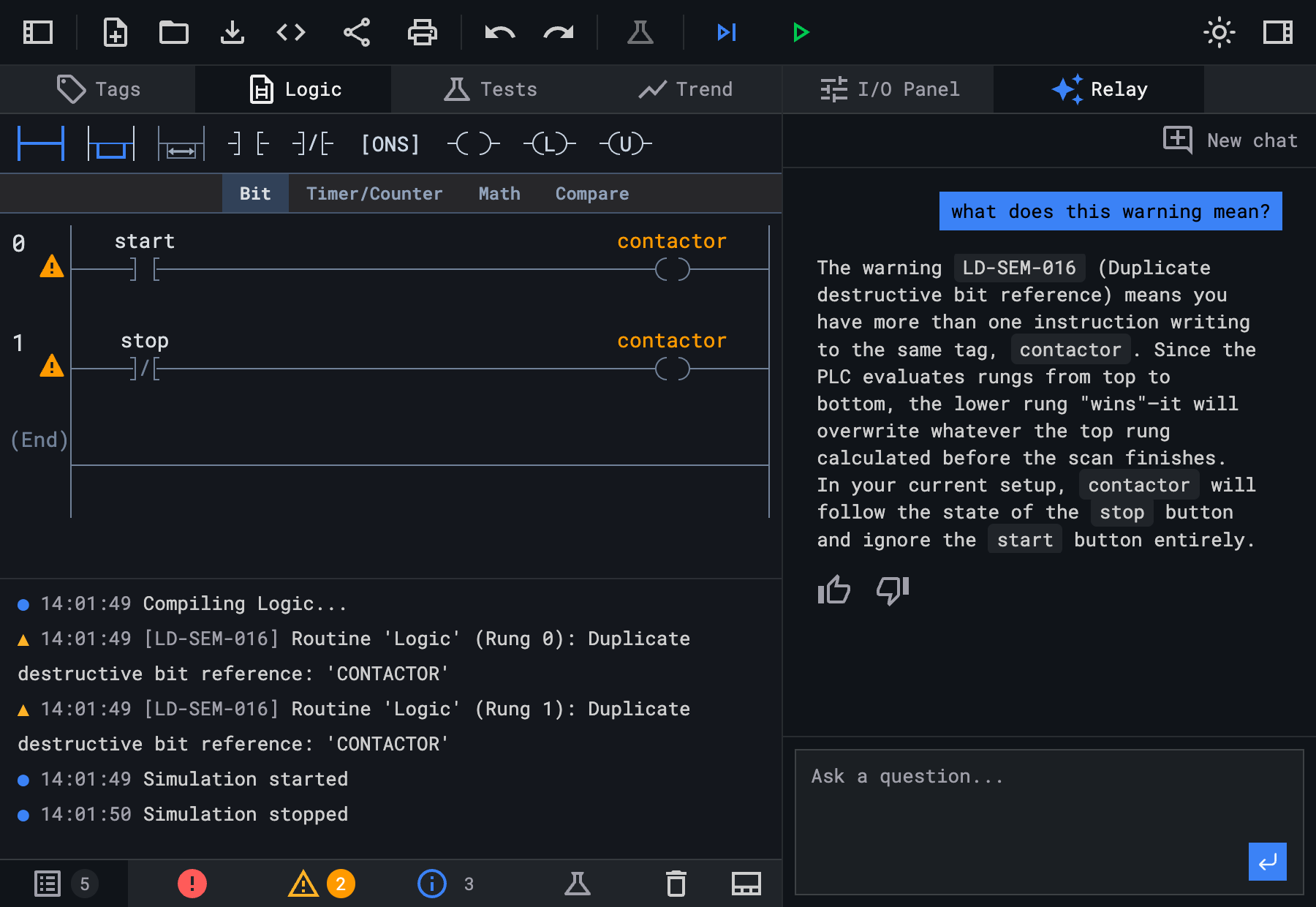1316x907 pixels.
Task: Select the Math instruction category
Action: coord(499,194)
